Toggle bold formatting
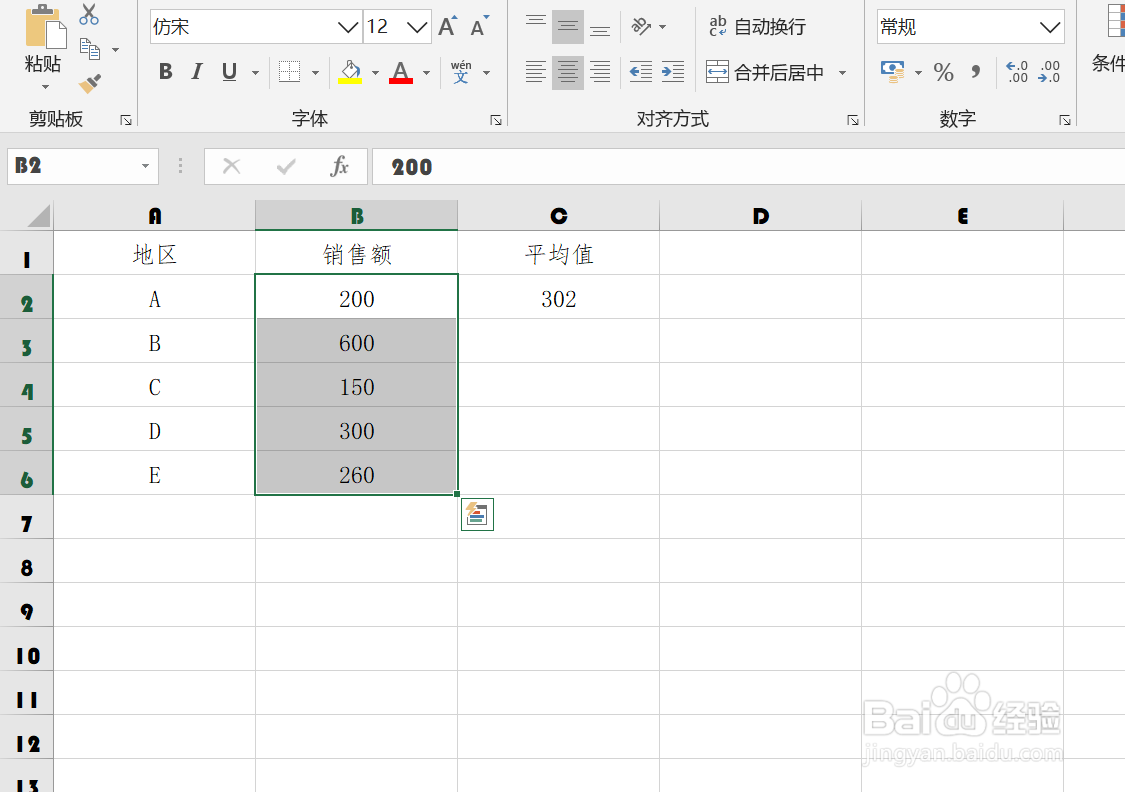 click(x=166, y=72)
